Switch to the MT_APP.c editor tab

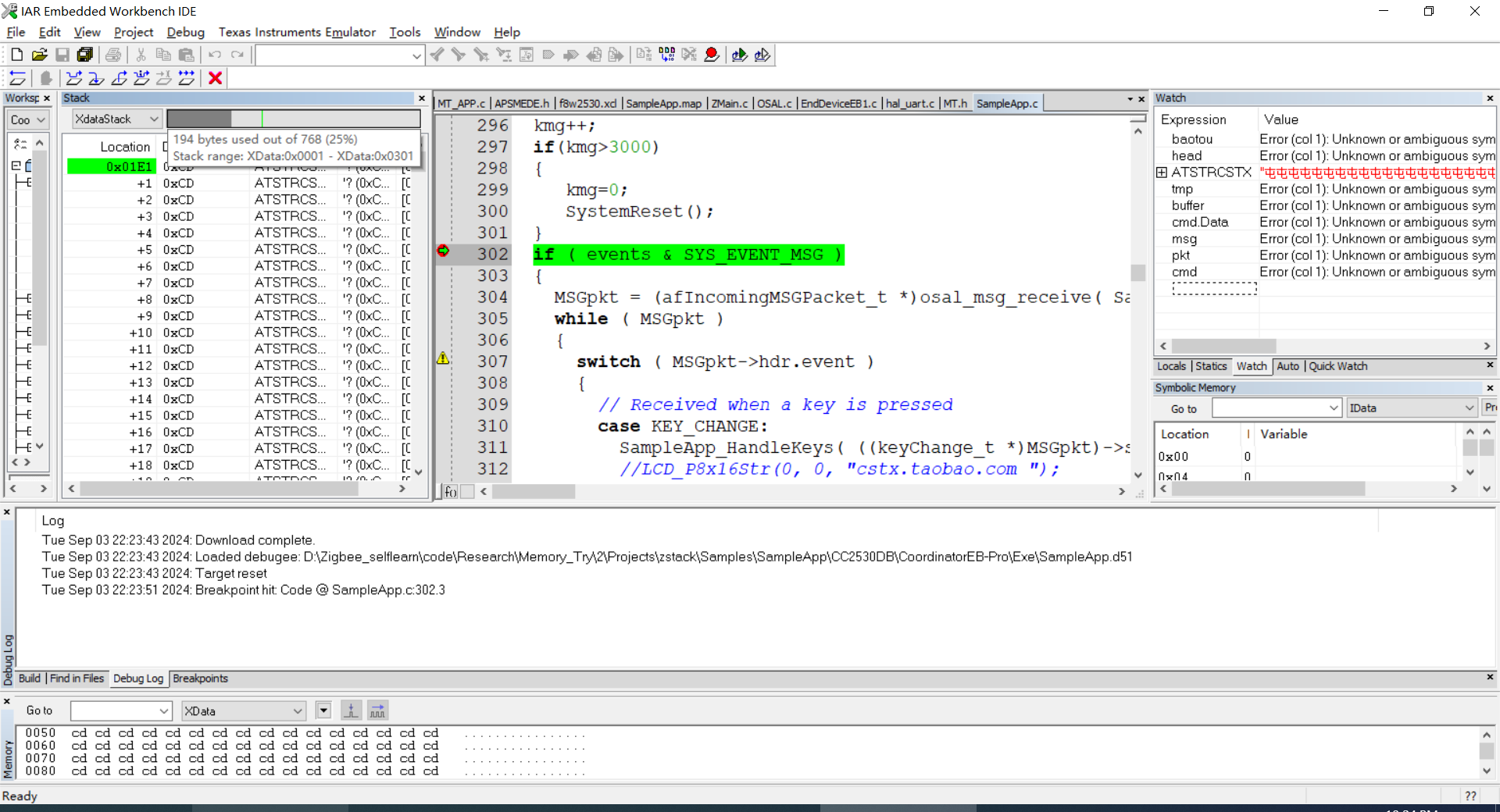tap(461, 103)
